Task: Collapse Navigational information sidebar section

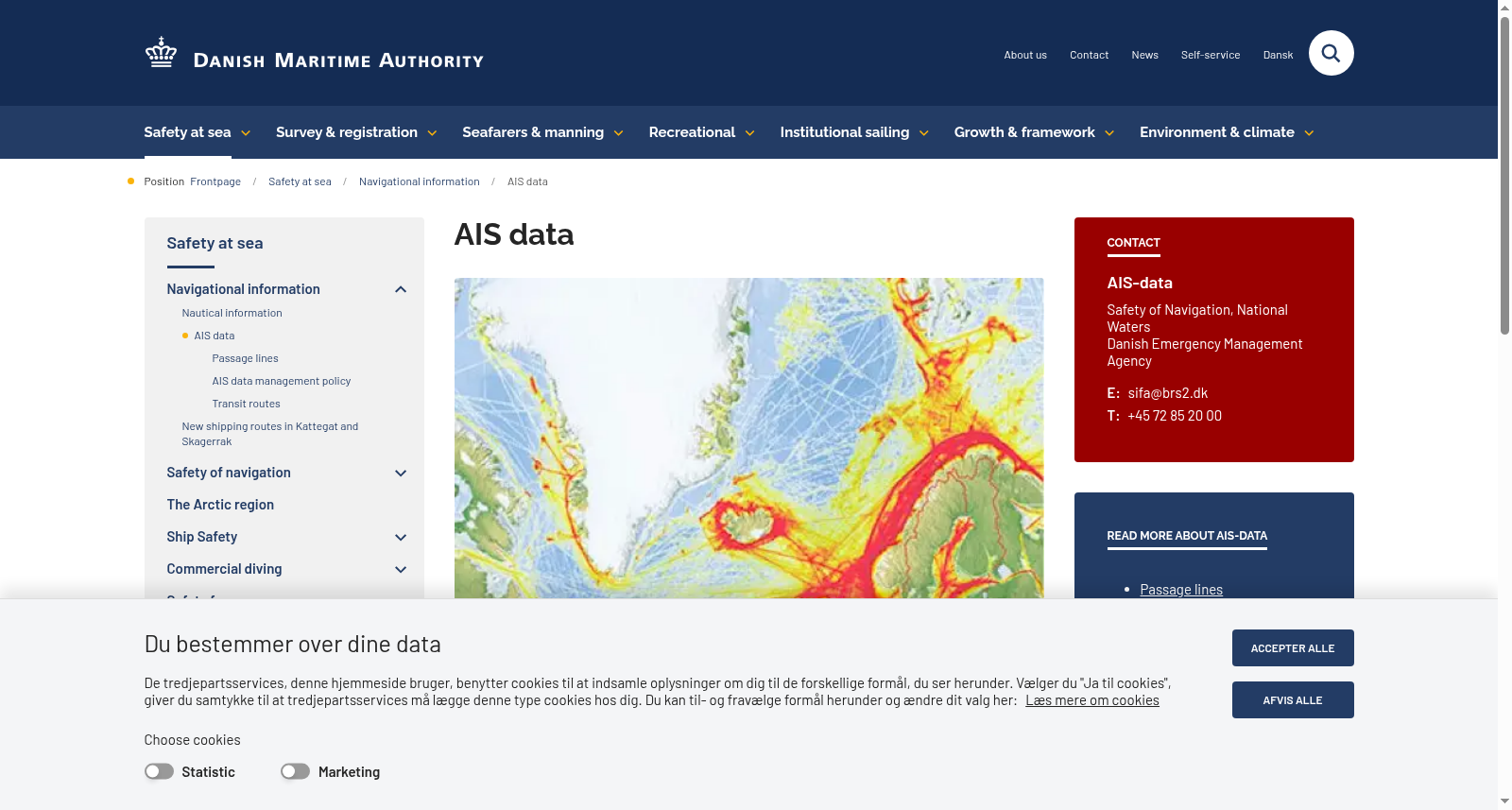Action: point(401,289)
